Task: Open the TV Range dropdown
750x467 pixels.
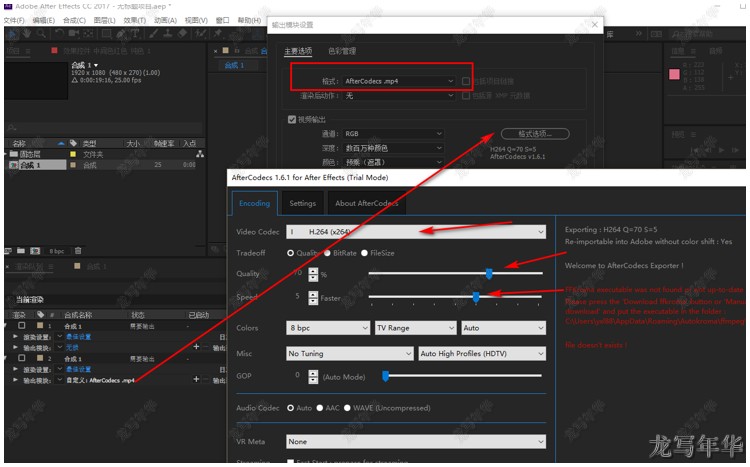Action: coord(416,328)
